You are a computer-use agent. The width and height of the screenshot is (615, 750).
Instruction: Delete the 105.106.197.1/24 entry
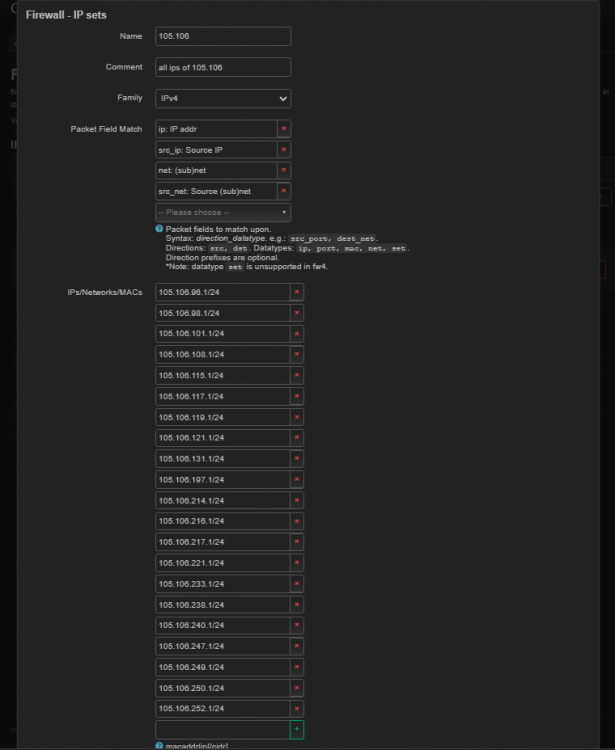pos(297,479)
